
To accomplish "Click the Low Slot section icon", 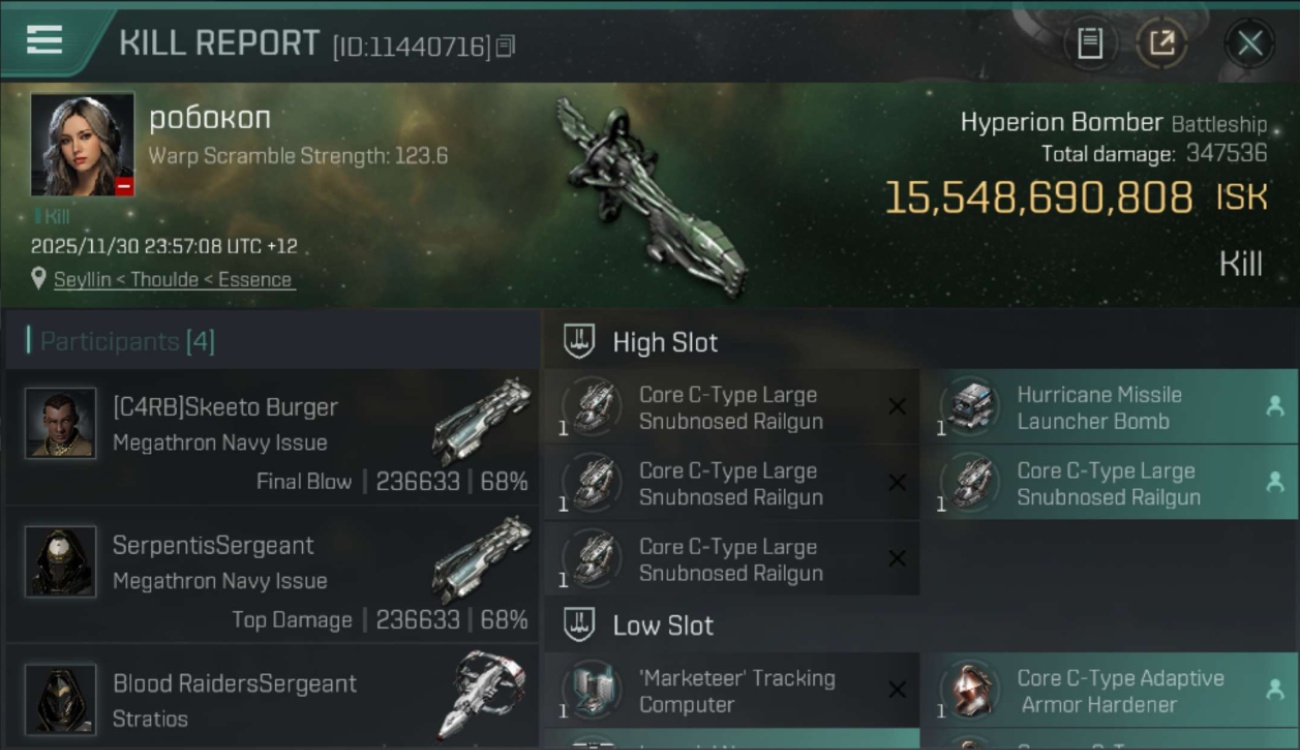I will click(579, 626).
